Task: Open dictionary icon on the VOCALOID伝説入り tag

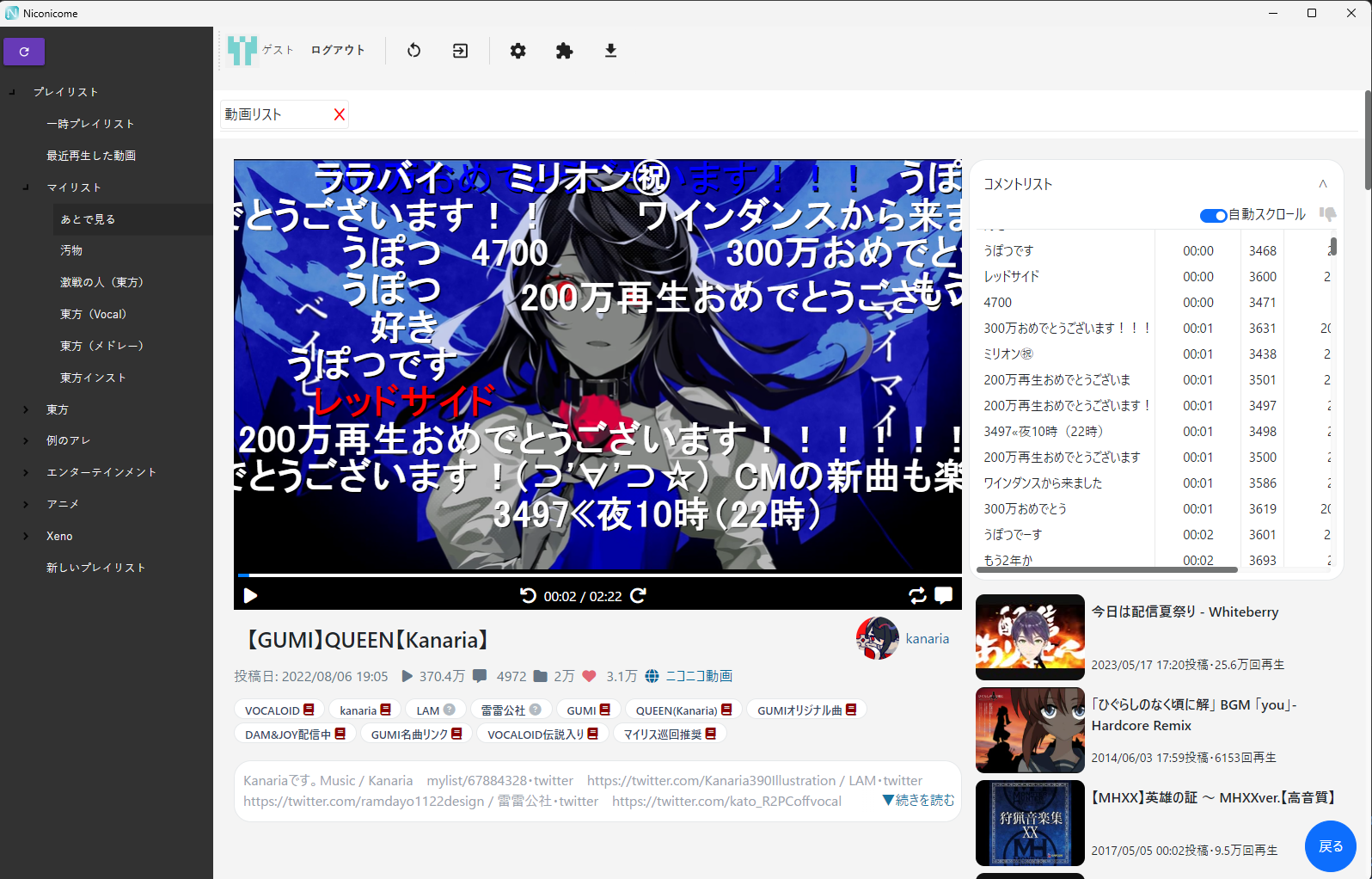Action: (x=592, y=734)
